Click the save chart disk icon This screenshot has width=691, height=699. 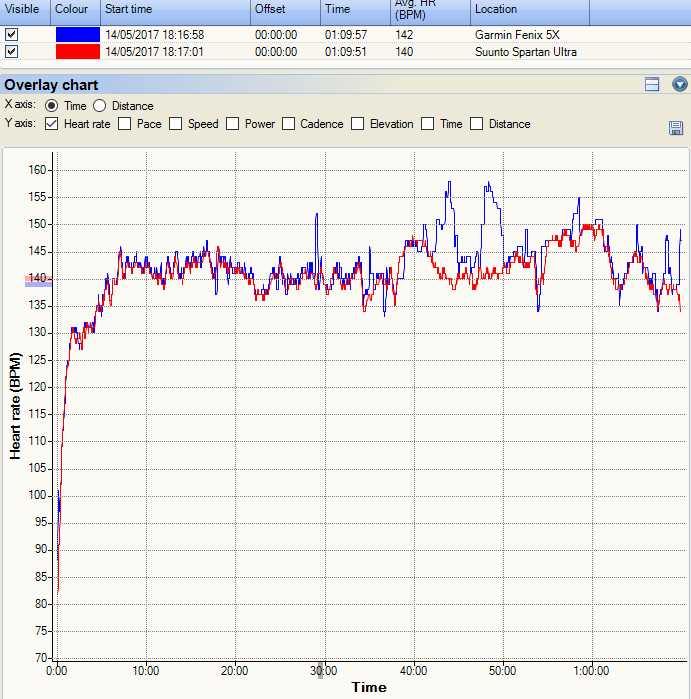pyautogui.click(x=676, y=128)
